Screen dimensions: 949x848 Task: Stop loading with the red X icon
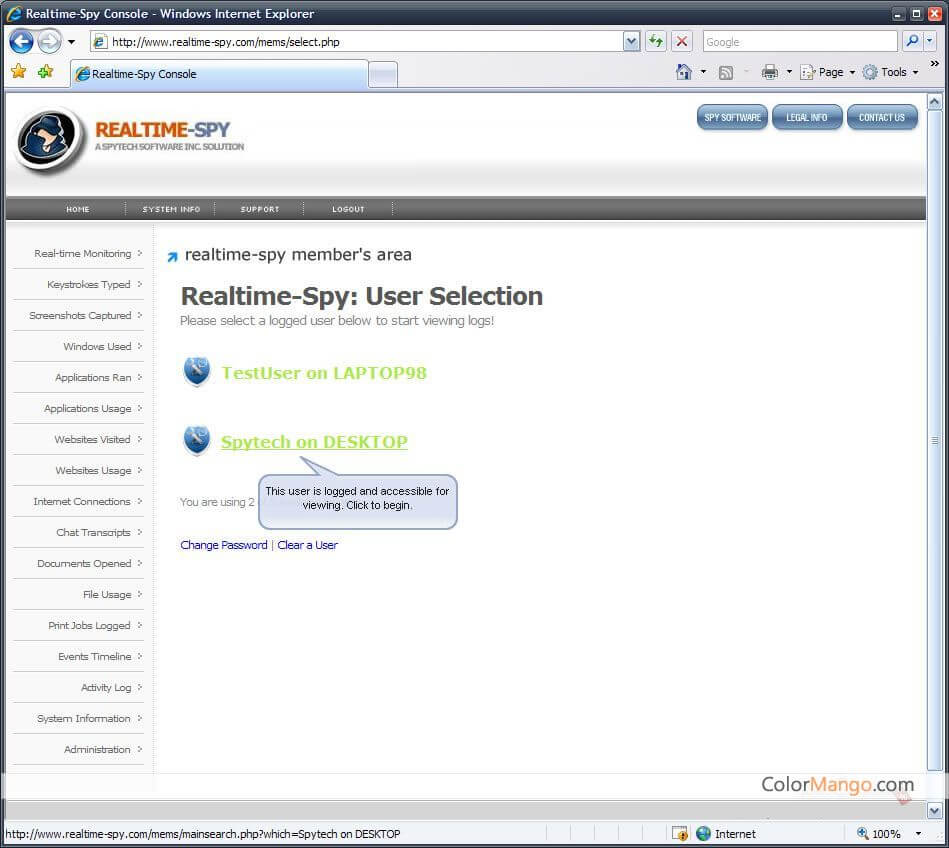(x=681, y=41)
